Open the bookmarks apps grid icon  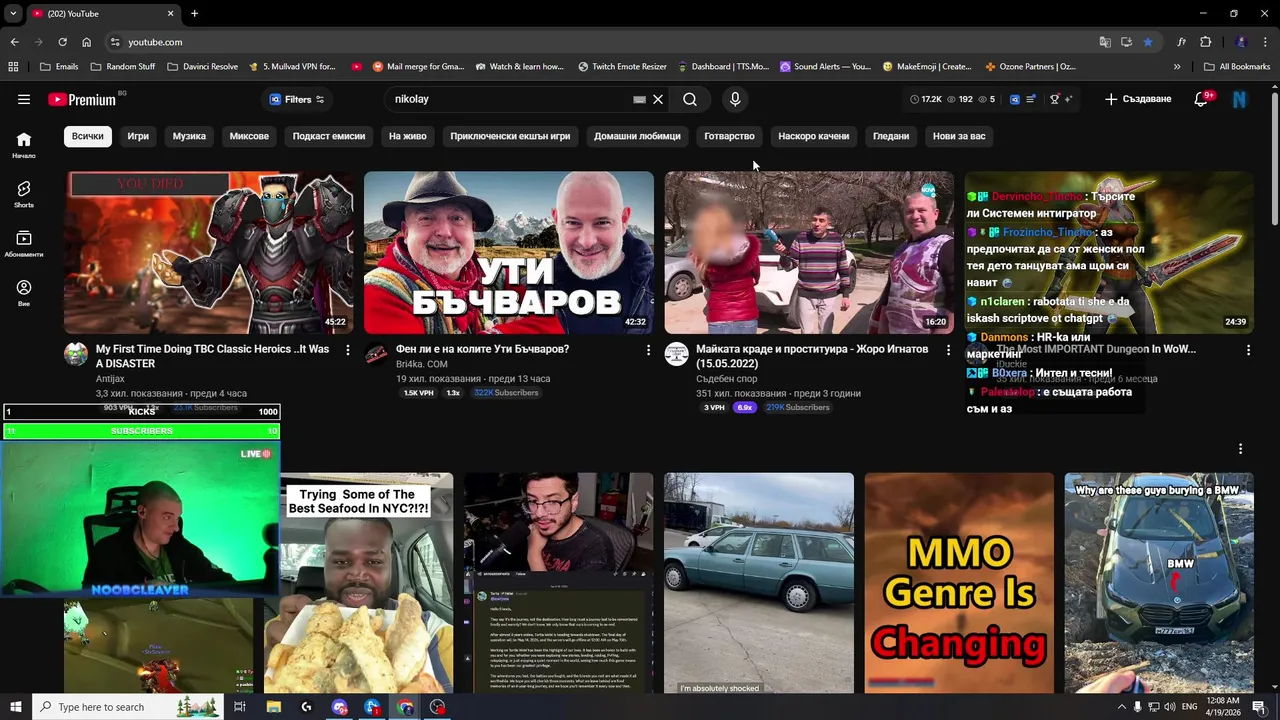[x=13, y=67]
